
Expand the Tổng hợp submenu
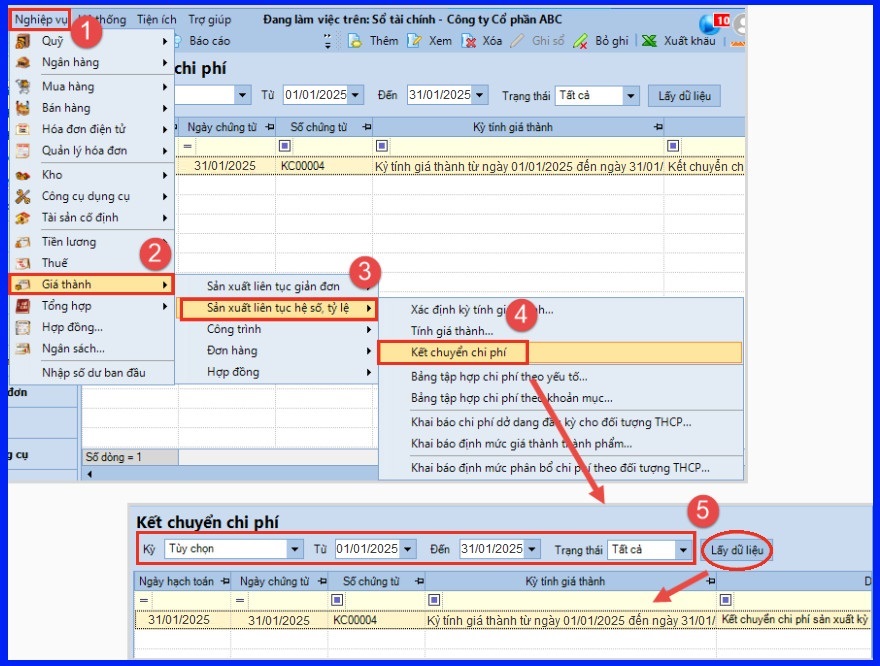pyautogui.click(x=91, y=306)
